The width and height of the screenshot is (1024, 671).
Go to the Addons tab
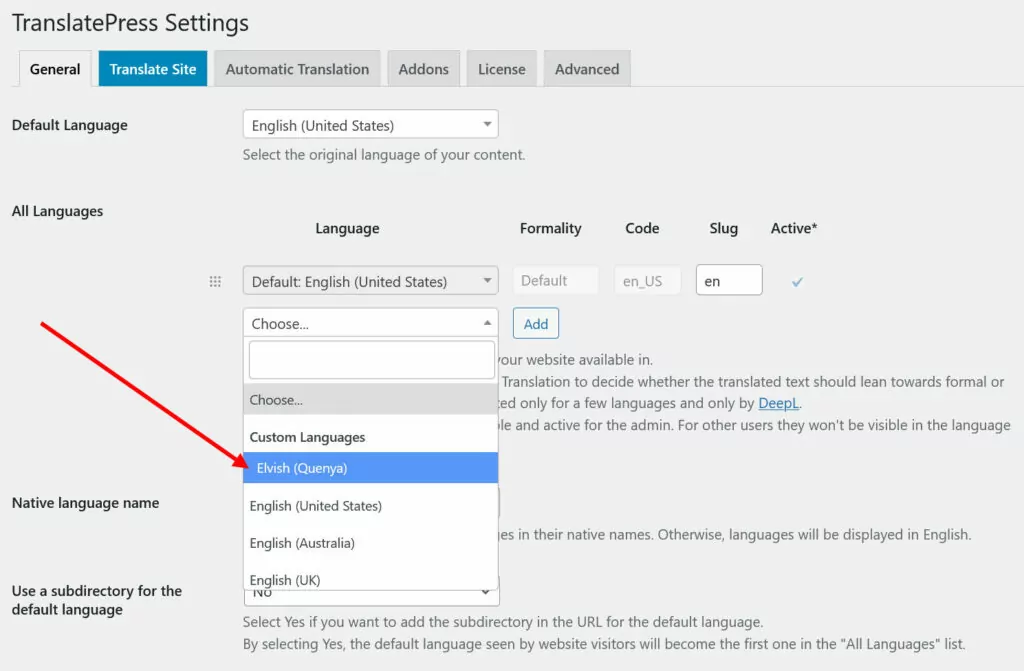click(x=424, y=69)
